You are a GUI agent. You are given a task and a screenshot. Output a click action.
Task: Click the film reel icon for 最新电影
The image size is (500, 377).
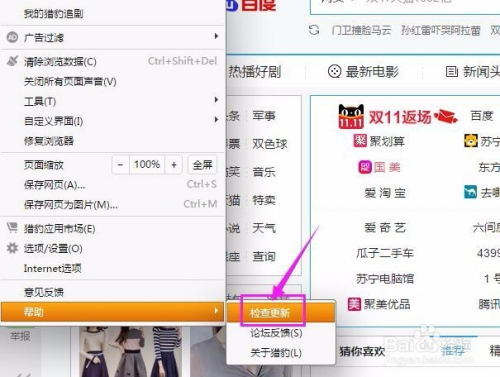(334, 71)
